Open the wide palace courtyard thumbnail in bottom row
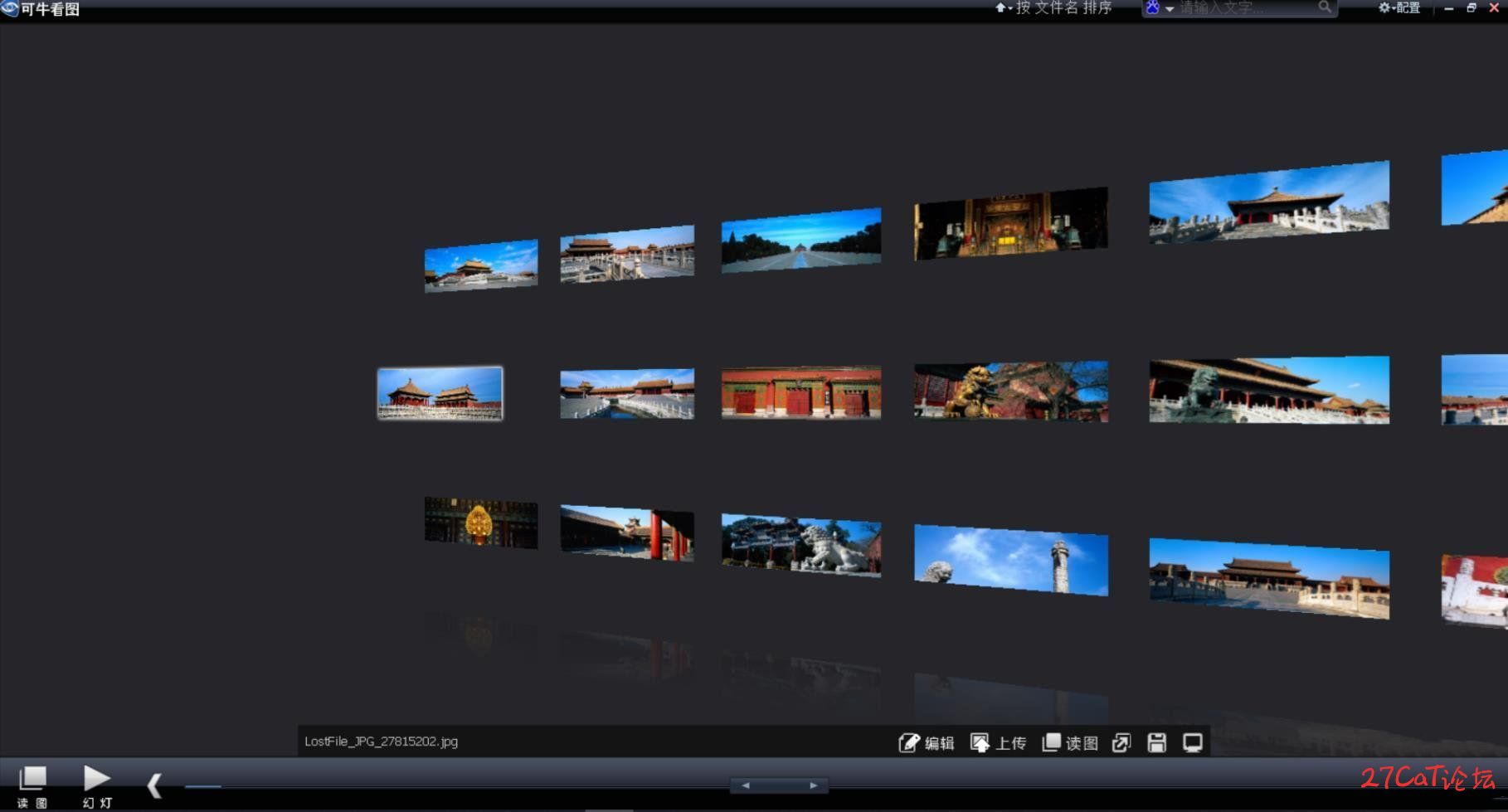Viewport: 1508px width, 812px height. point(1269,578)
